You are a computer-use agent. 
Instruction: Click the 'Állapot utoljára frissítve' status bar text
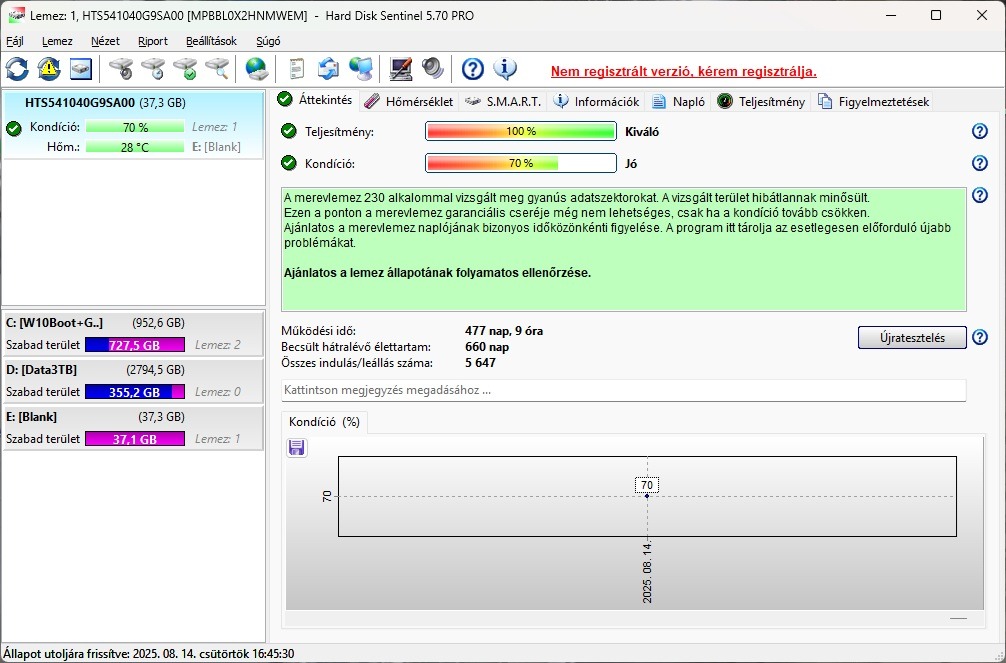(149, 654)
